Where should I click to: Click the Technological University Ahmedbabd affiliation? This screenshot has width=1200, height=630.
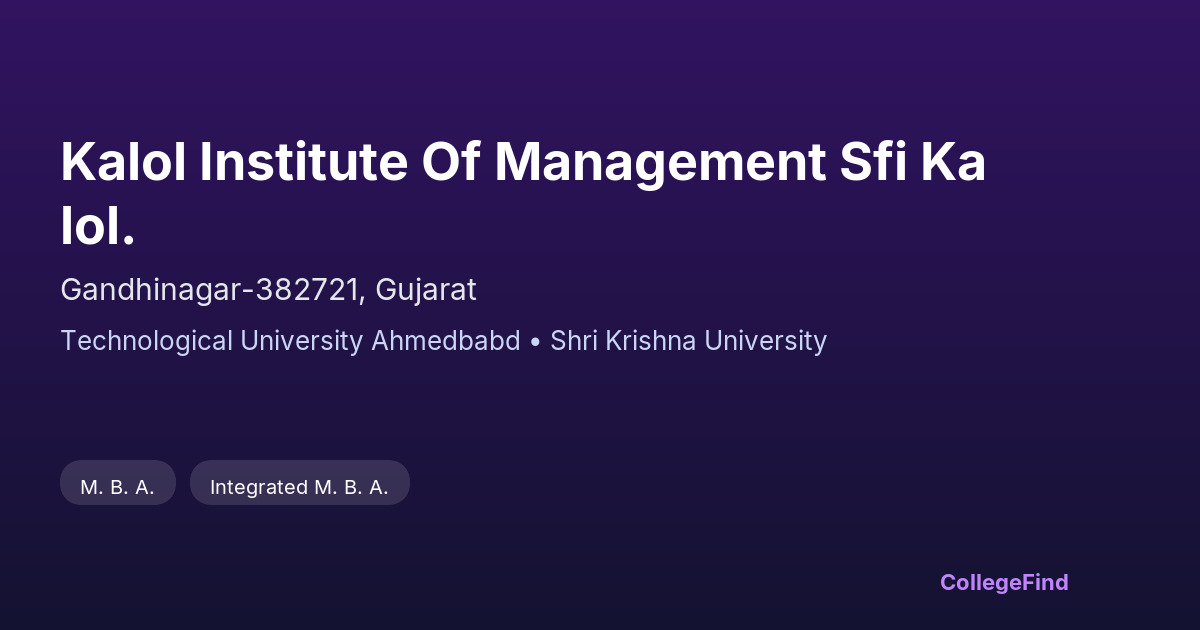pyautogui.click(x=290, y=341)
